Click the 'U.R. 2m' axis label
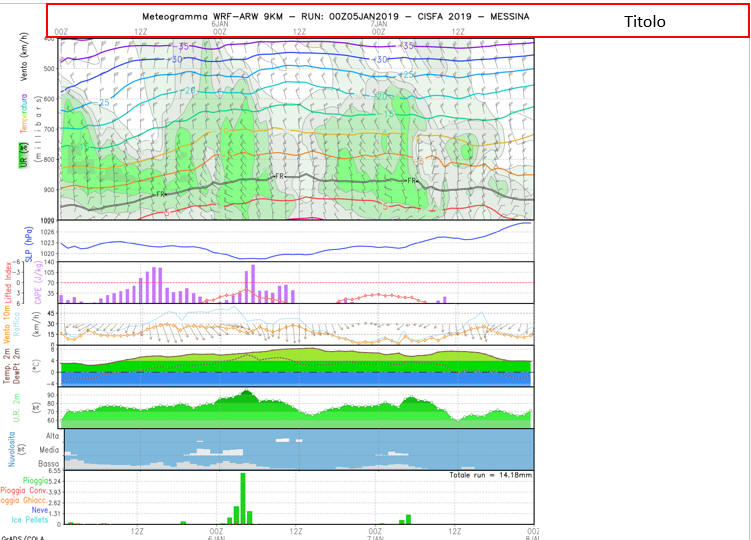Viewport: 751px width, 540px height. (x=16, y=408)
